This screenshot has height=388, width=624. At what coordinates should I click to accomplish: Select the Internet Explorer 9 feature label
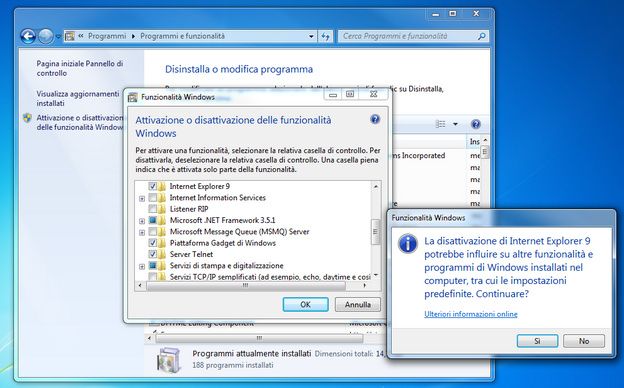click(x=200, y=186)
